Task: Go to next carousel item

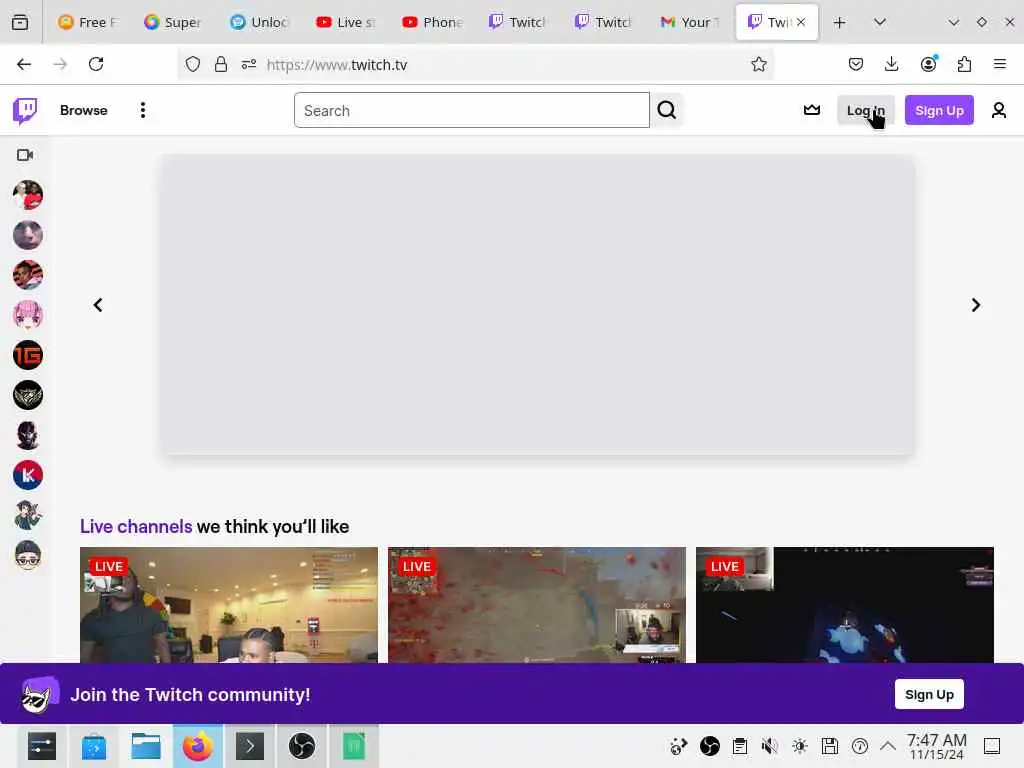Action: (x=975, y=305)
